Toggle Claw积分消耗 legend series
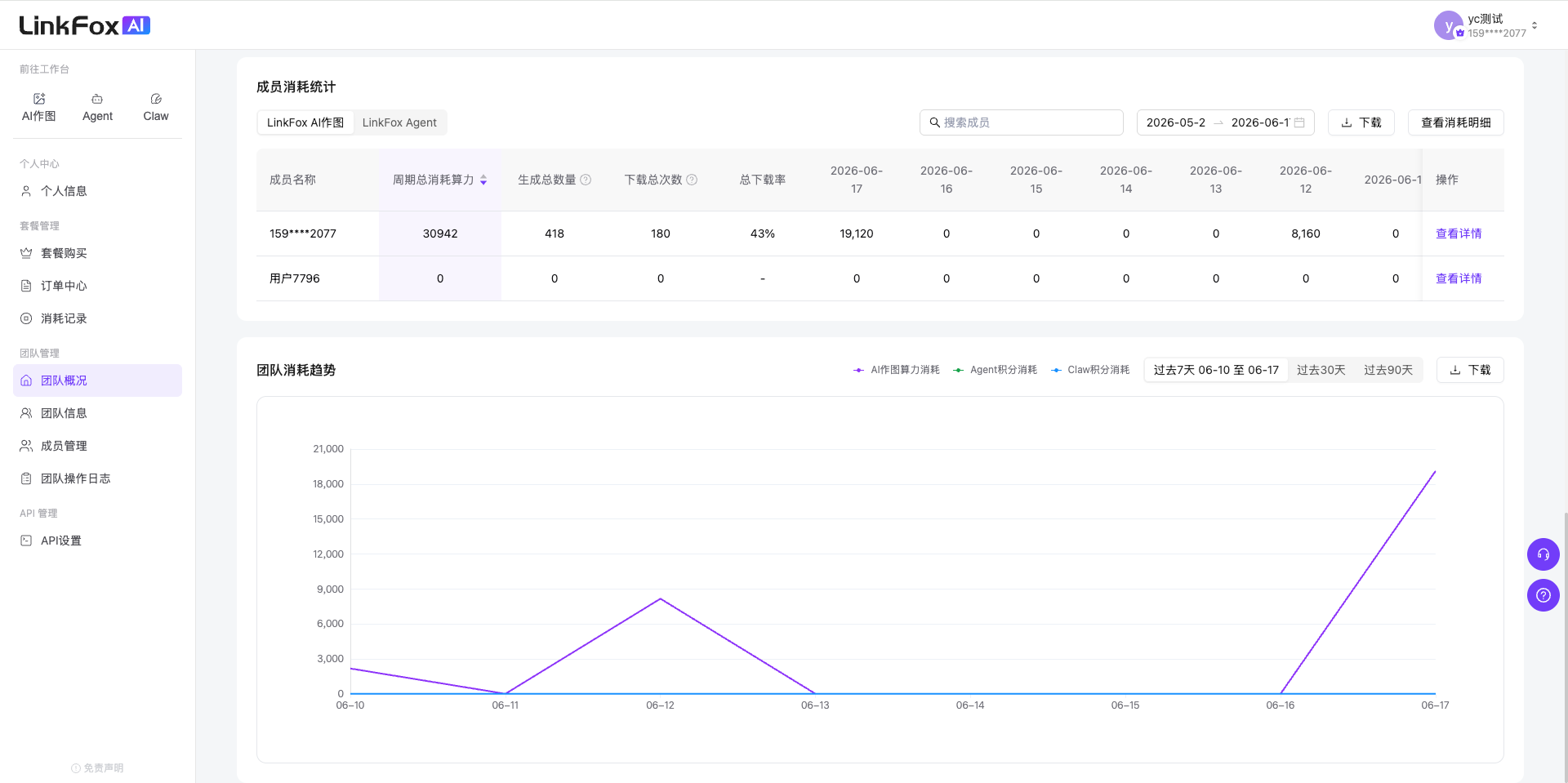1568x783 pixels. 1090,370
